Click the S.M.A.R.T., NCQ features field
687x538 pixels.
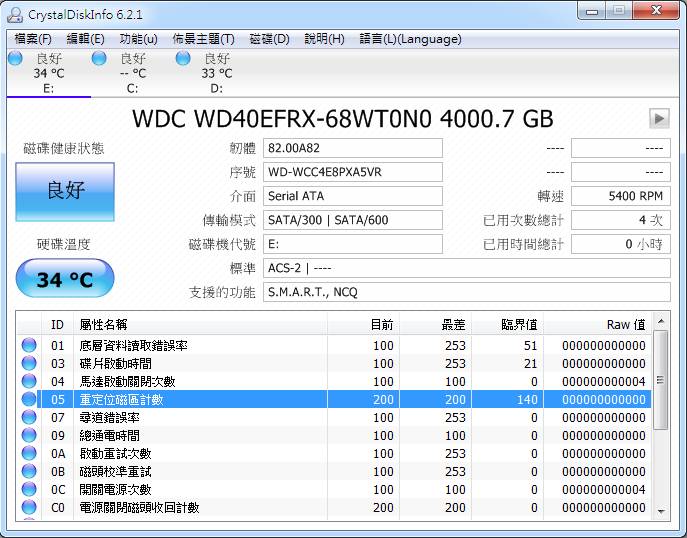(x=467, y=292)
